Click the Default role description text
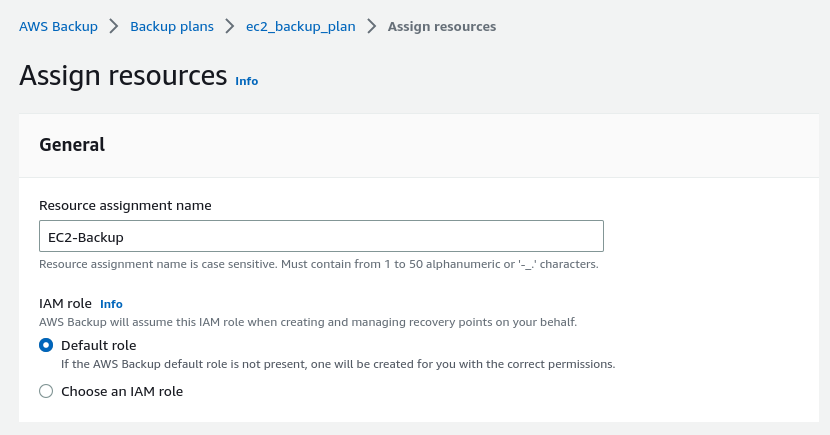This screenshot has width=830, height=435. coord(338,364)
